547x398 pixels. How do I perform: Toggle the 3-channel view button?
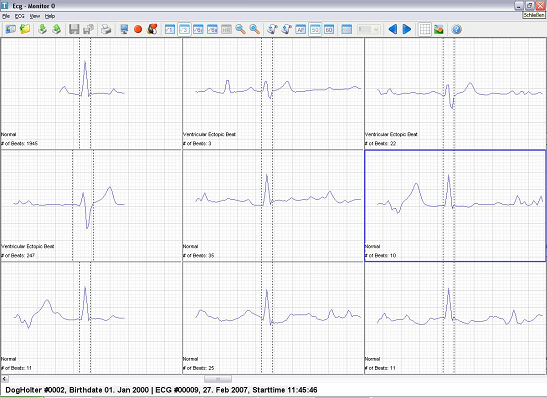coord(184,29)
